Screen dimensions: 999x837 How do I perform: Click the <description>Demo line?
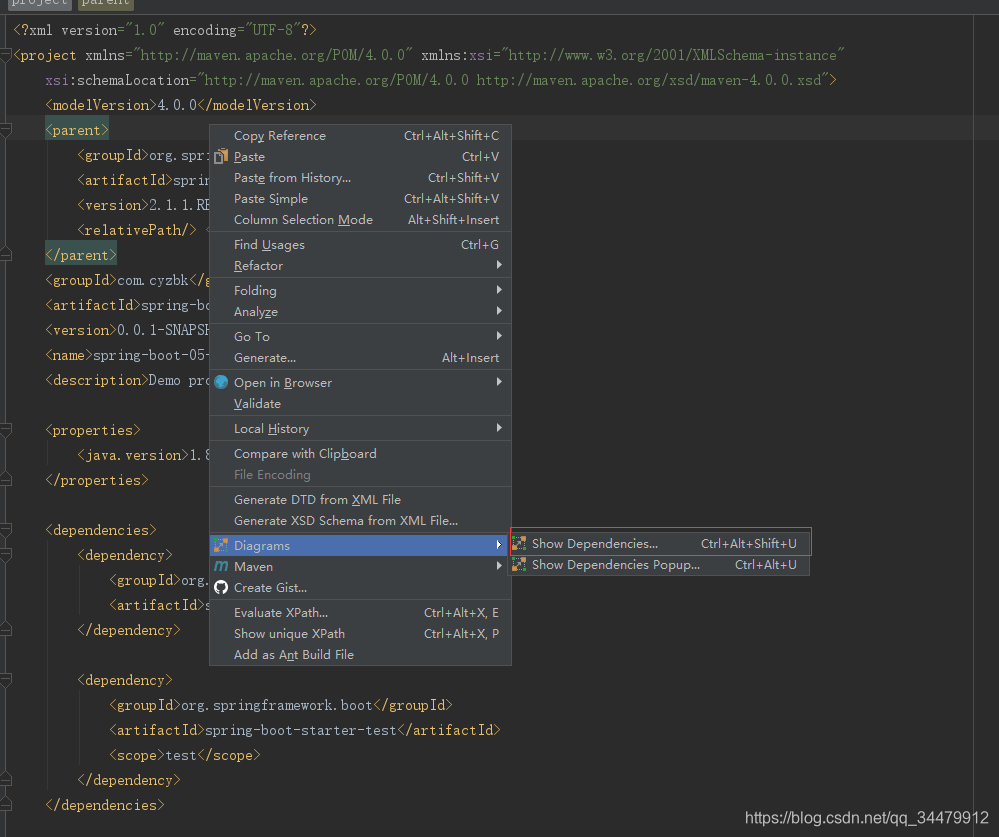click(127, 380)
